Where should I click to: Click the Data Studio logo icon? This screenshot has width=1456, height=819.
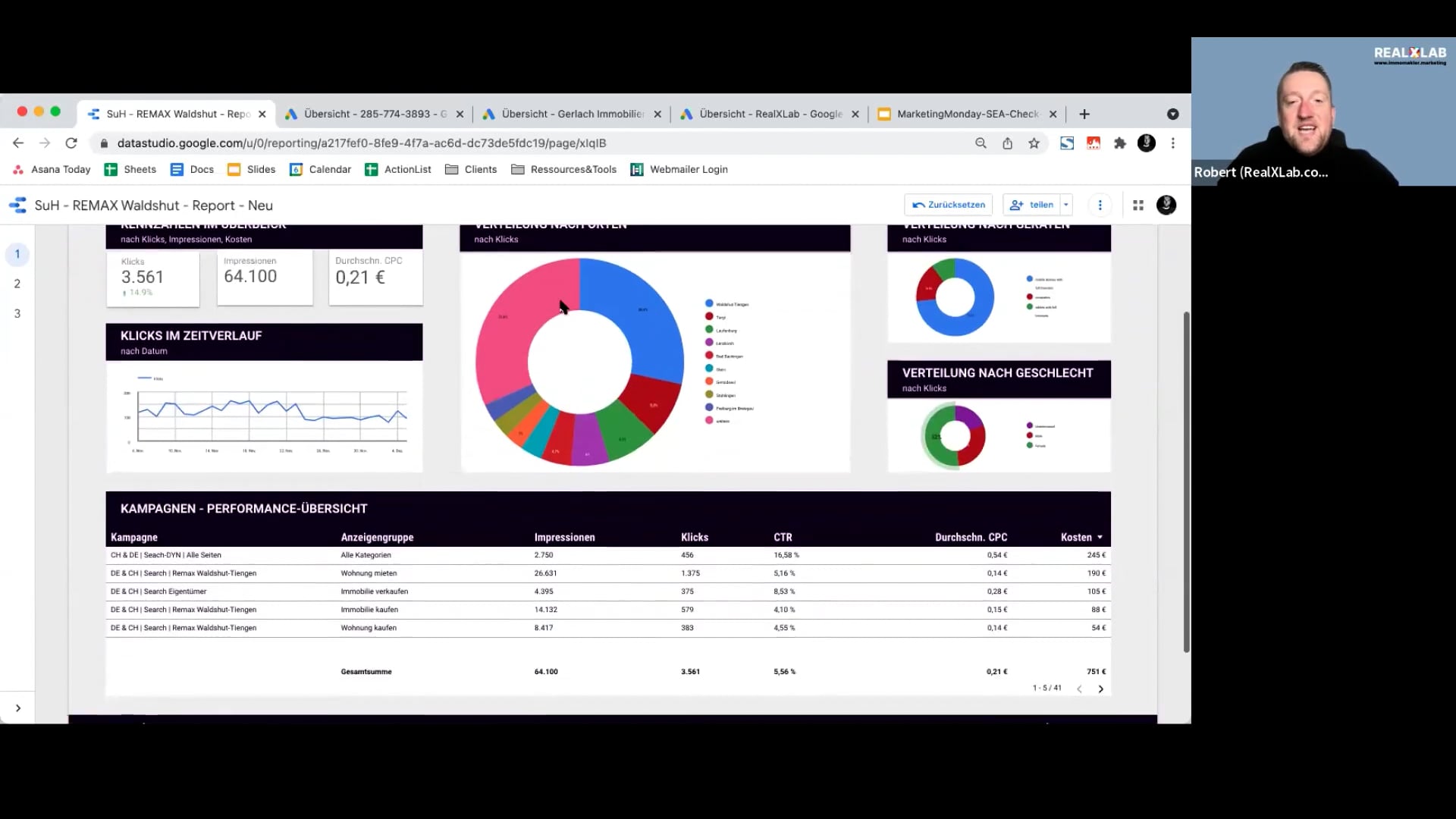coord(17,206)
